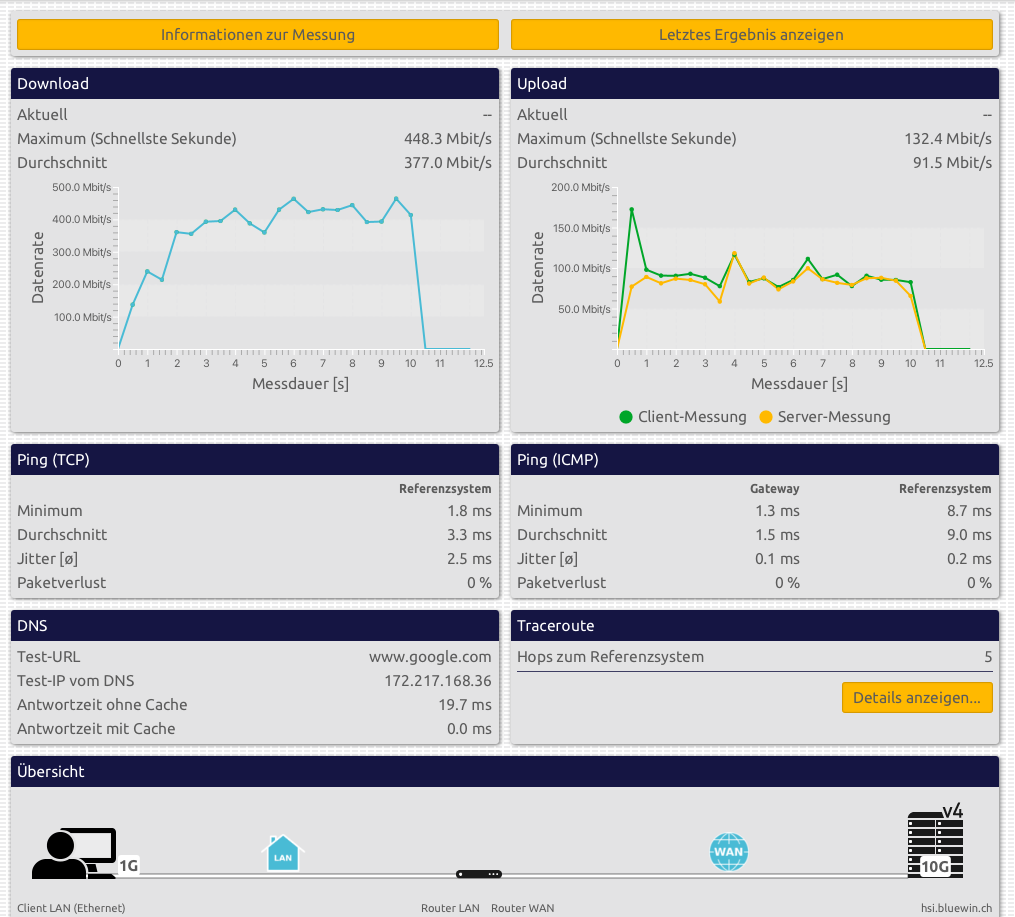This screenshot has height=917, width=1015.
Task: Select download average value 377.0 Mbit/s
Action: pos(447,162)
